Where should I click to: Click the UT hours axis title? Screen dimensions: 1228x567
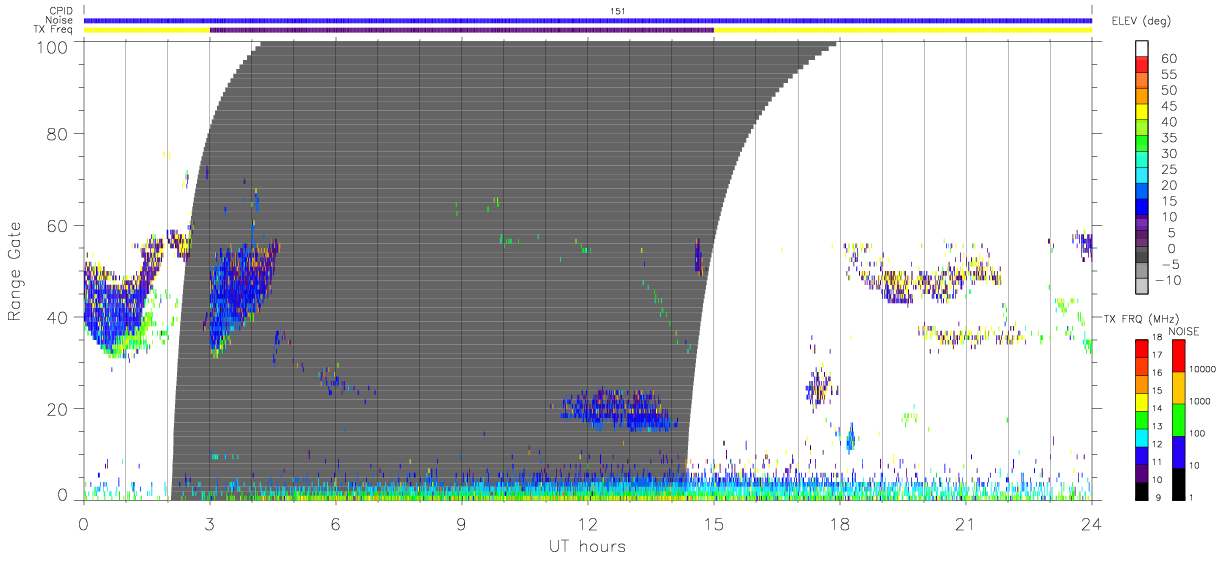(587, 546)
